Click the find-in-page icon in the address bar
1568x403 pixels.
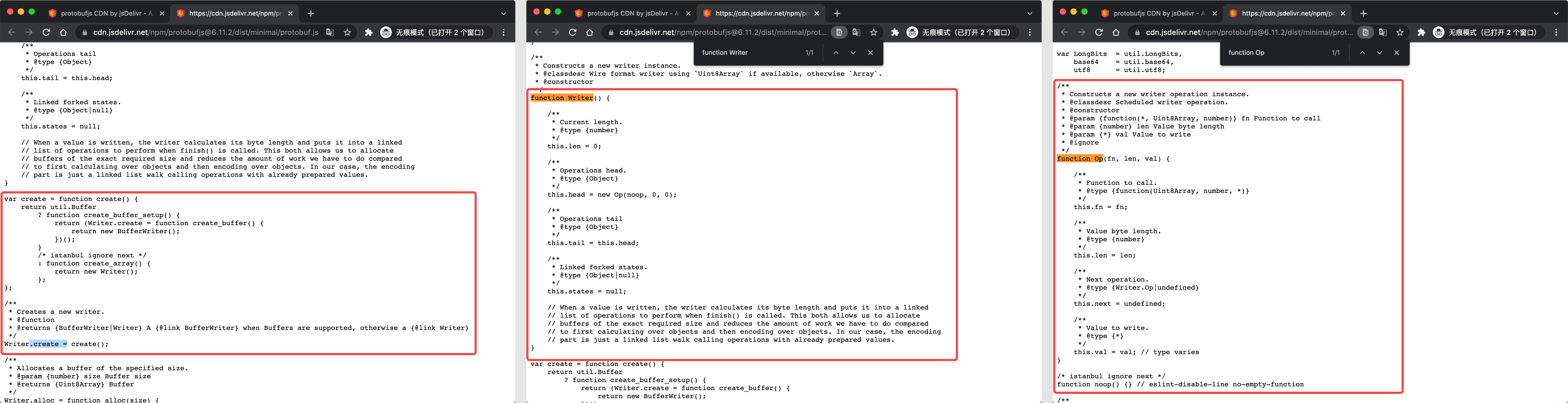[x=839, y=32]
